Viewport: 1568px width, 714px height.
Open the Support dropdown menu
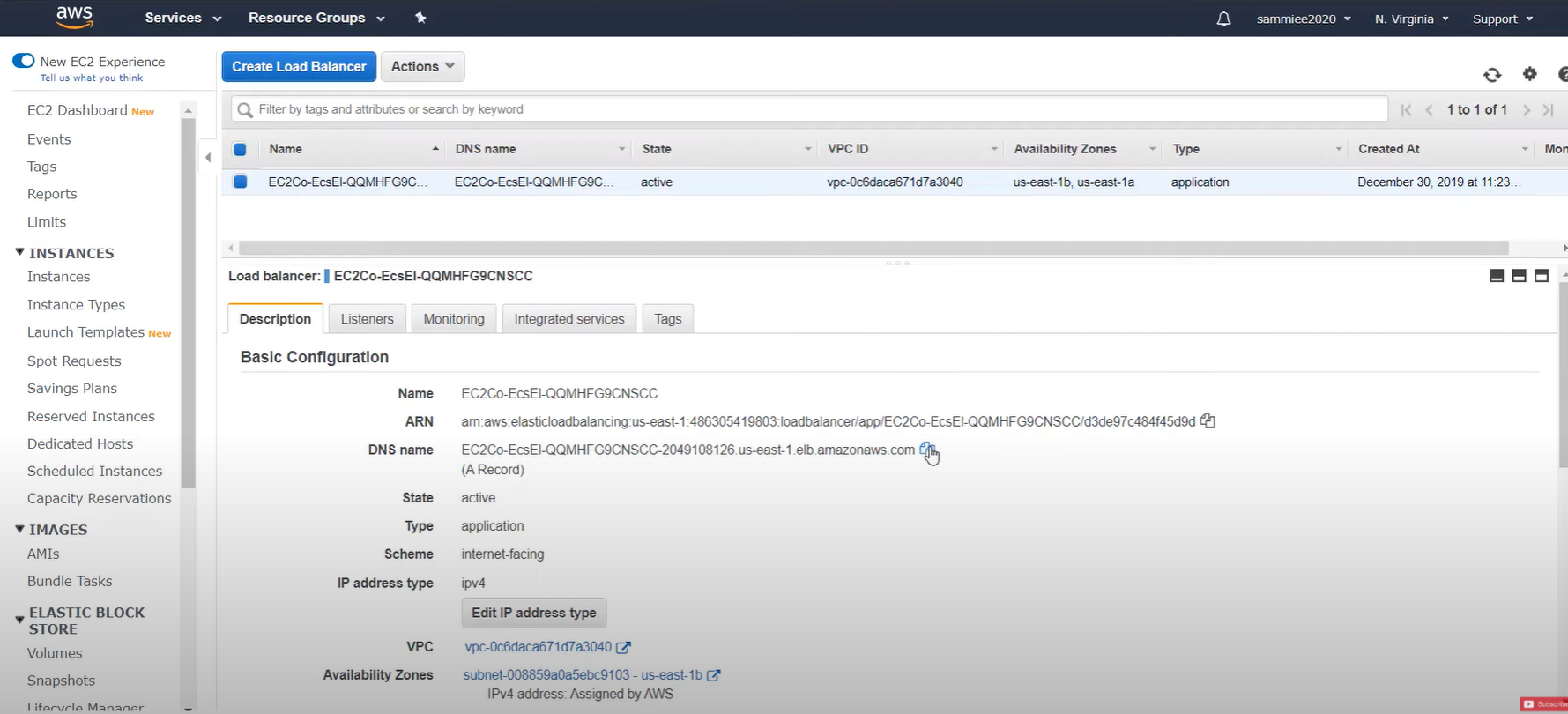1503,19
